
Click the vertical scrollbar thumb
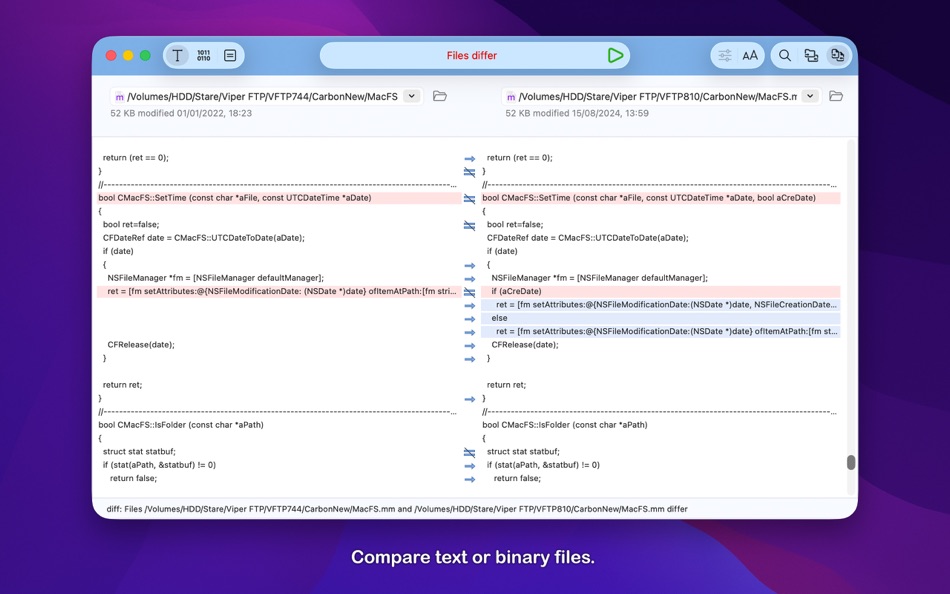pyautogui.click(x=851, y=462)
